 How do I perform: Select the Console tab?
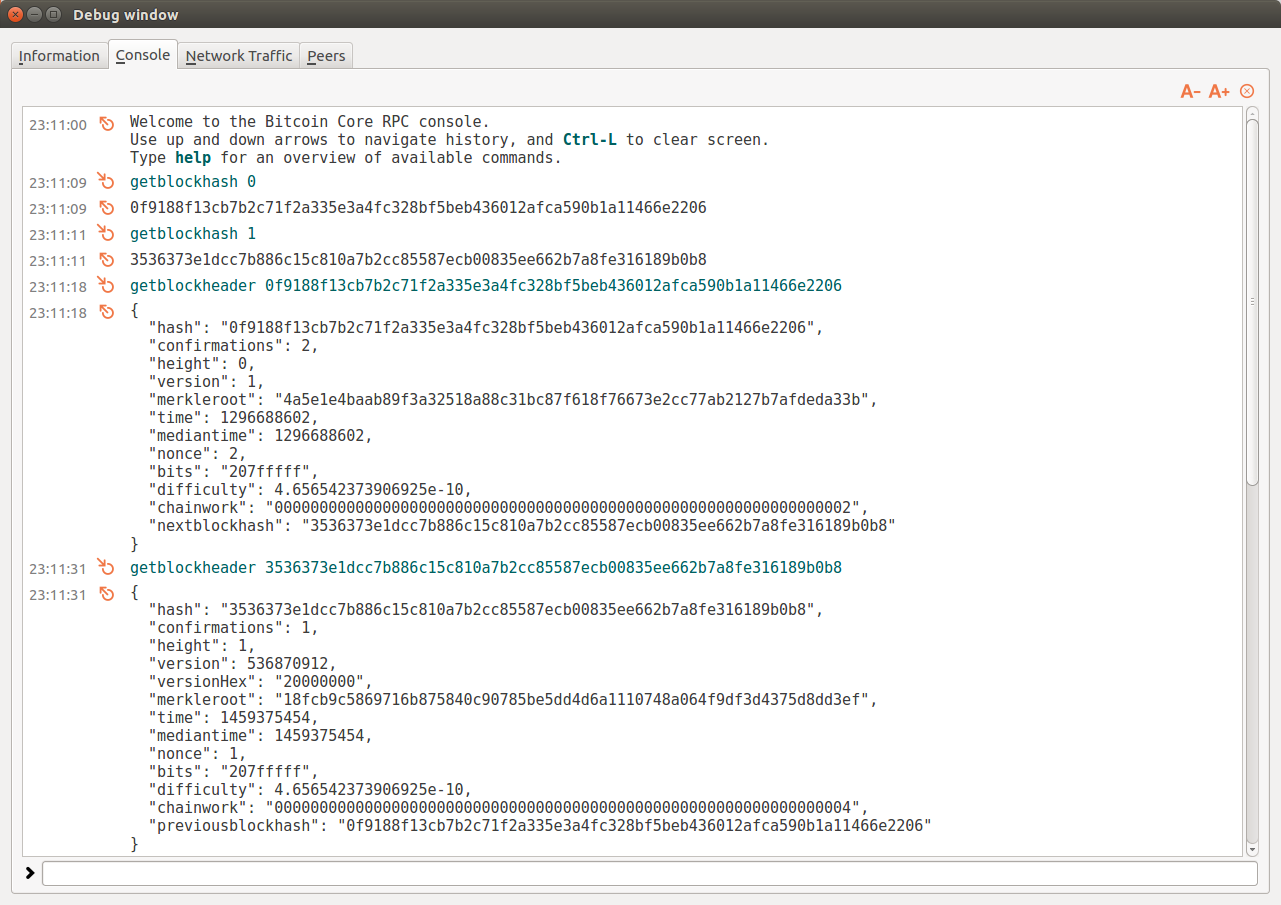pos(143,55)
